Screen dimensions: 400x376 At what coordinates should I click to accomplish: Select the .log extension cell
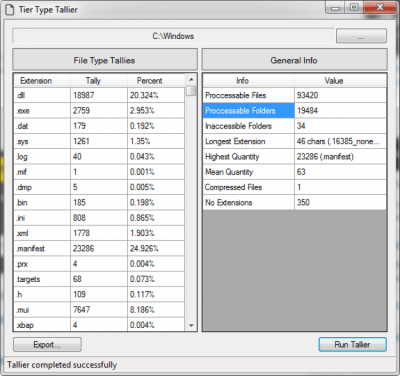click(x=42, y=157)
